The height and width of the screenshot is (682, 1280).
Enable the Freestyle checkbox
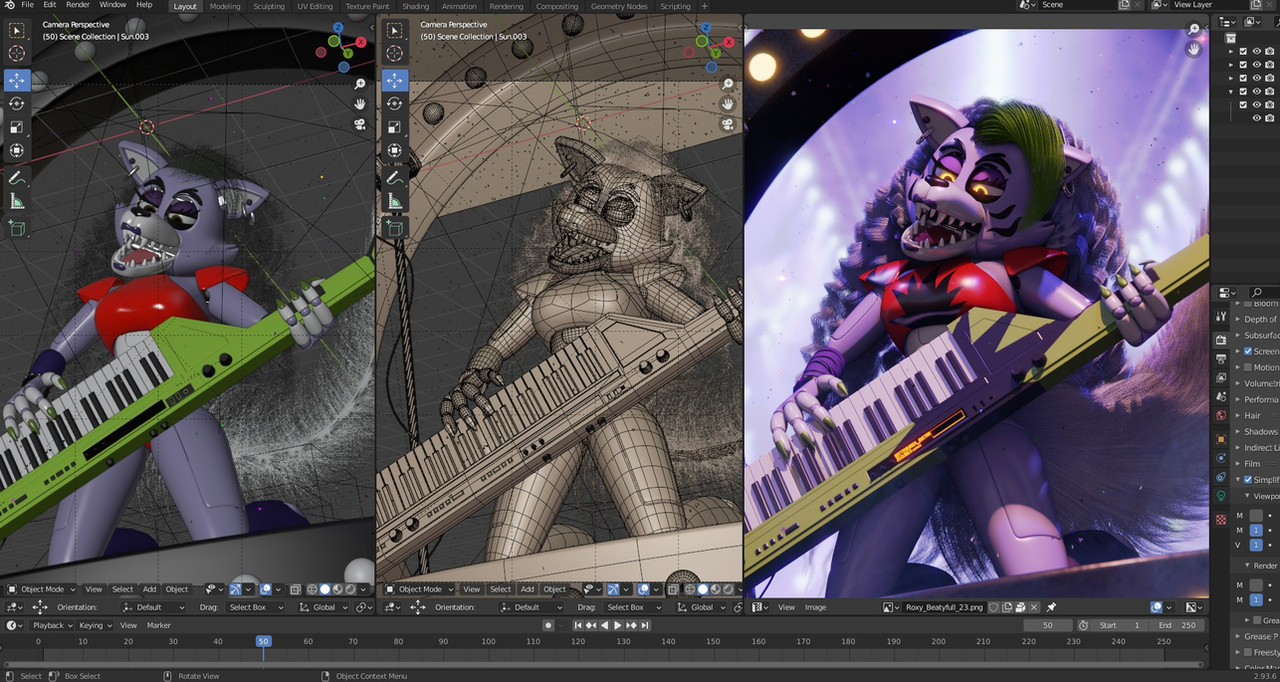1248,652
